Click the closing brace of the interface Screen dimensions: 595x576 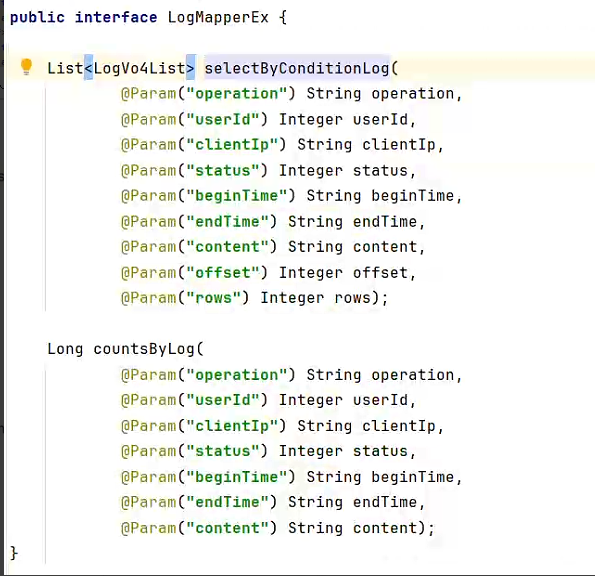pos(14,553)
